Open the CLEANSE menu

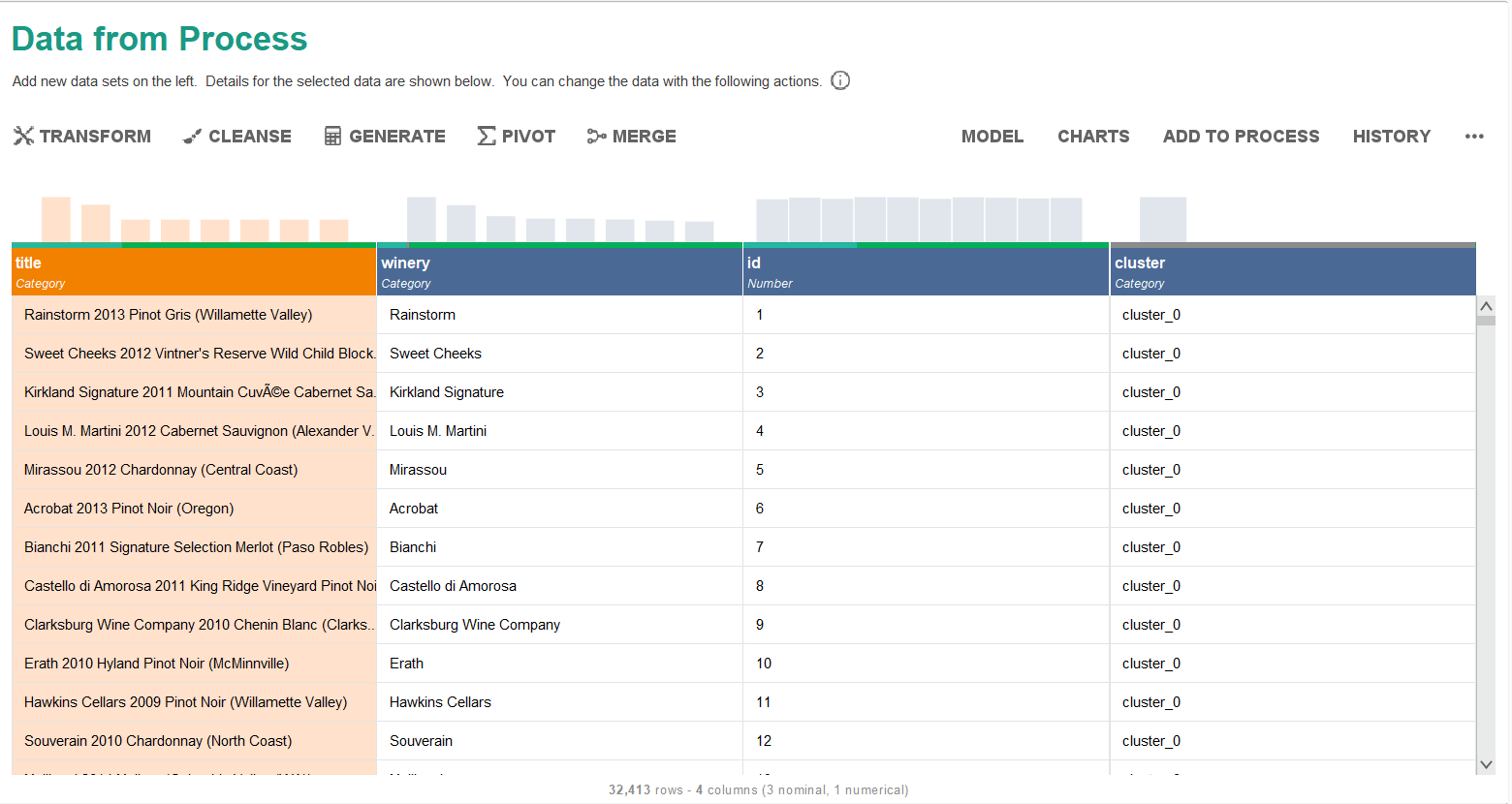point(237,137)
